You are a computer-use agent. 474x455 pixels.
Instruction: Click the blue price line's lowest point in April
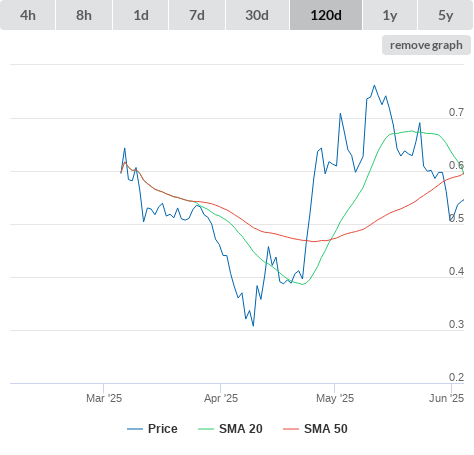click(253, 325)
